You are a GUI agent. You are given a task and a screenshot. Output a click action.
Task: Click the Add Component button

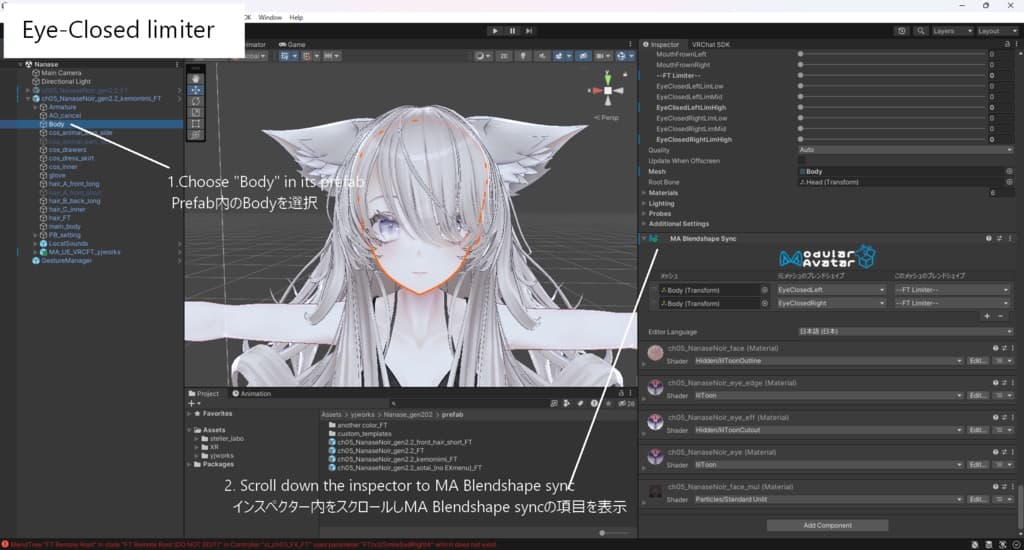tap(827, 525)
